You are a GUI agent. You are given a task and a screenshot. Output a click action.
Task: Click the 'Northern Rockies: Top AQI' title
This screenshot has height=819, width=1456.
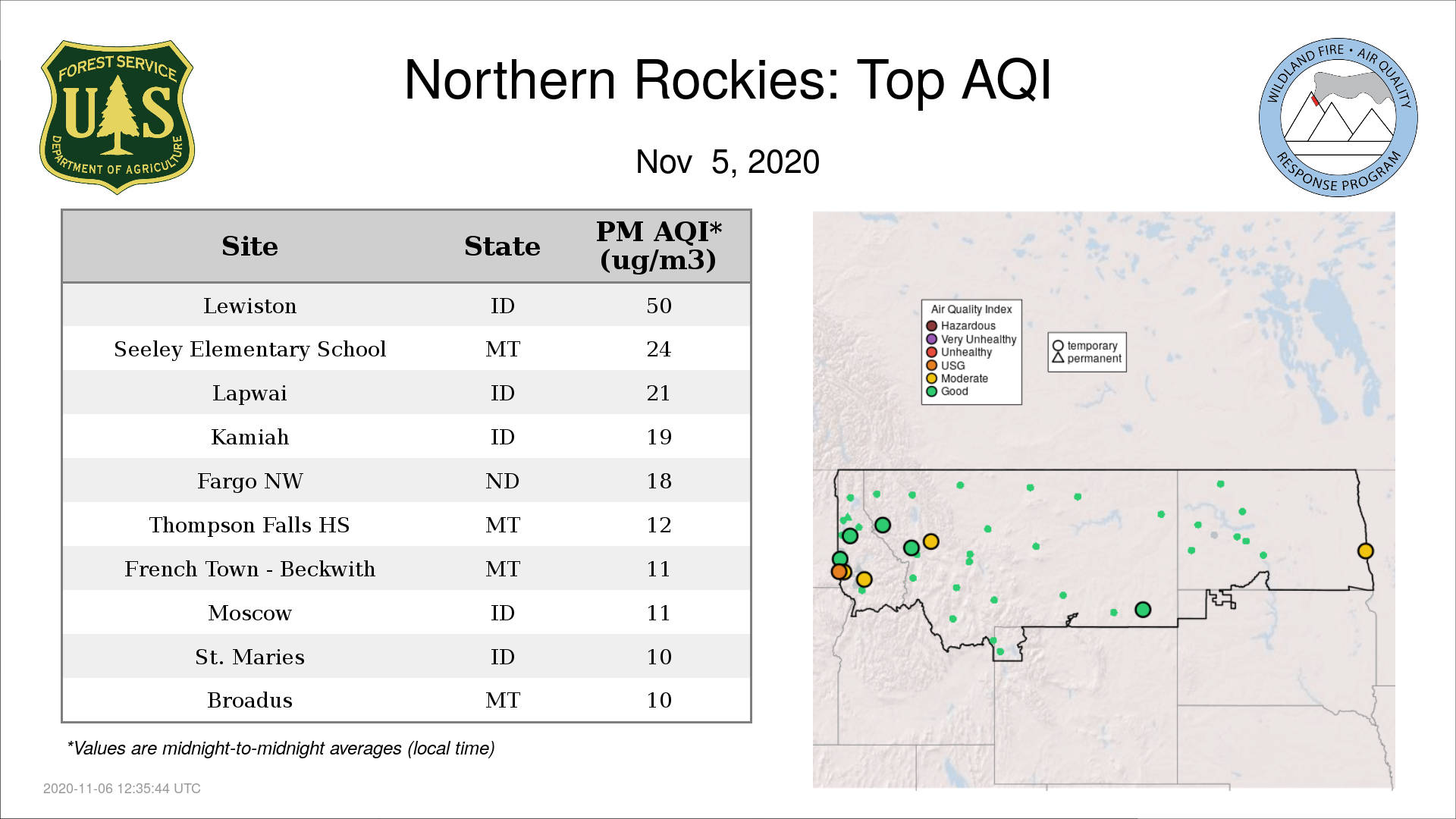pyautogui.click(x=728, y=80)
